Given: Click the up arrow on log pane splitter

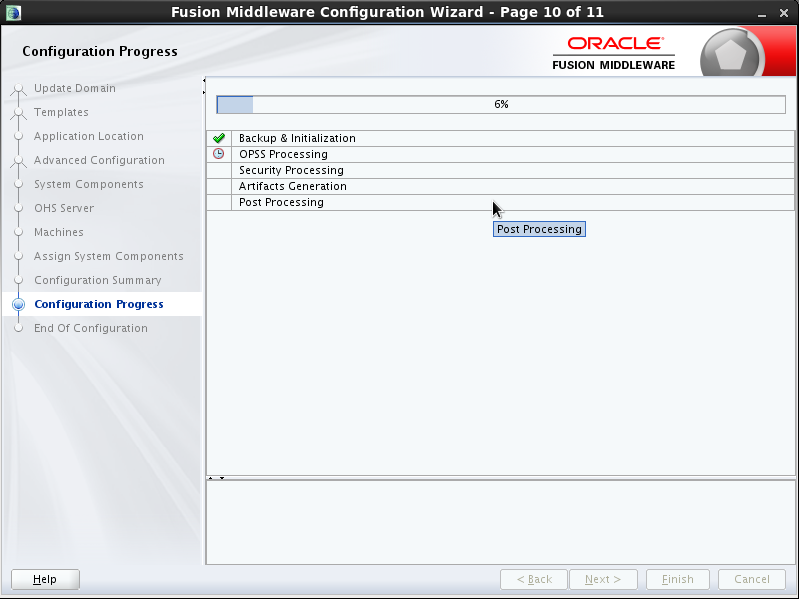Looking at the screenshot, I should coord(210,478).
